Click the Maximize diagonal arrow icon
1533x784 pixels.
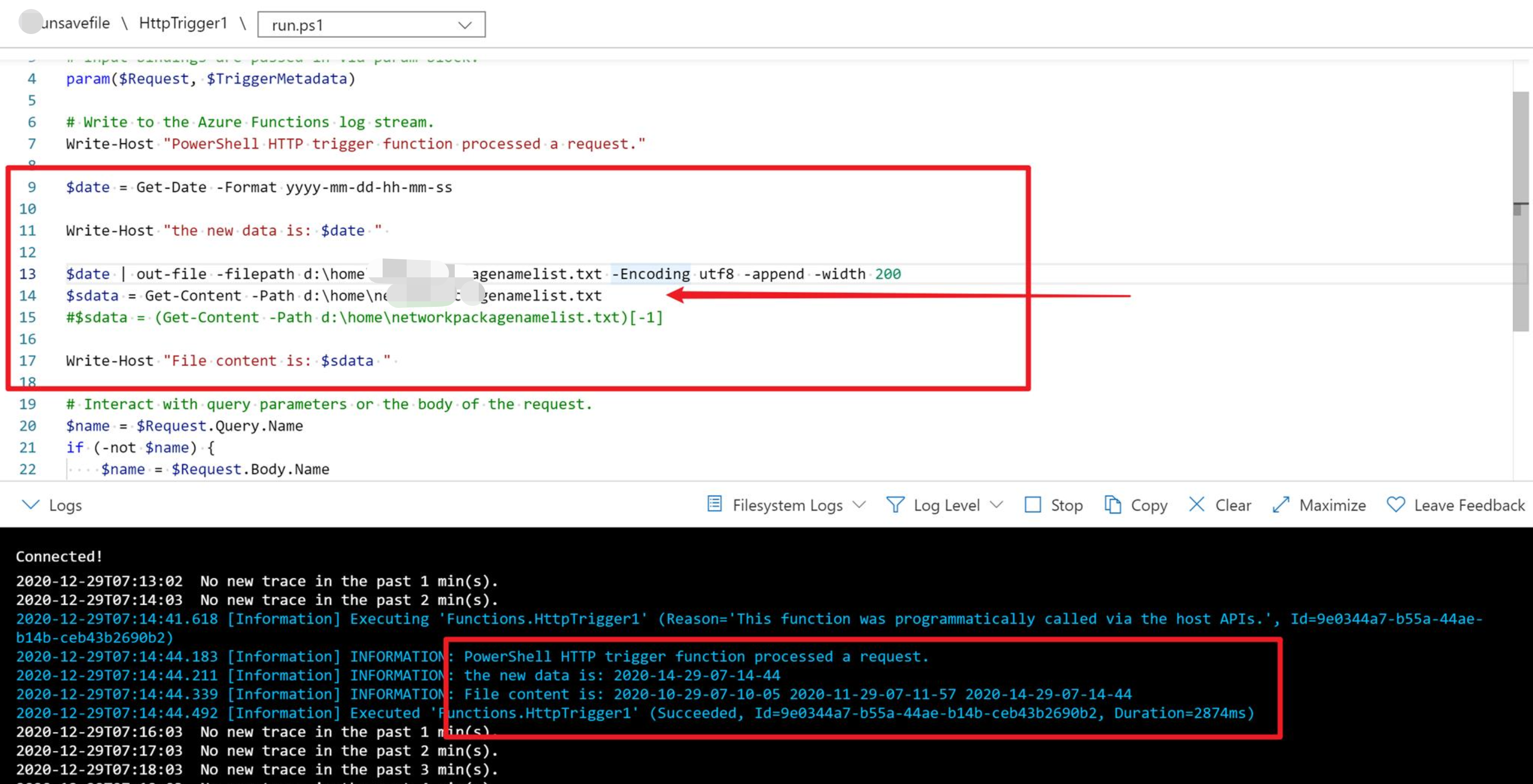pos(1280,505)
